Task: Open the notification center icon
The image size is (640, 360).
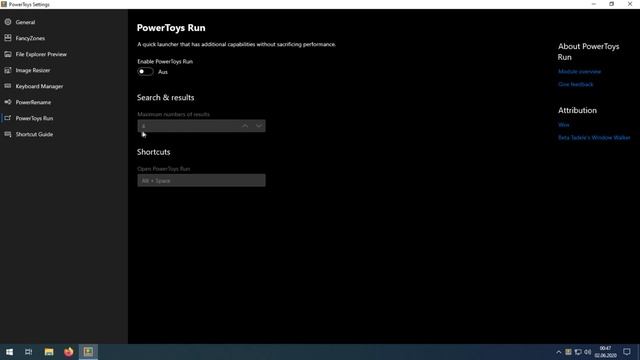Action: pyautogui.click(x=627, y=352)
